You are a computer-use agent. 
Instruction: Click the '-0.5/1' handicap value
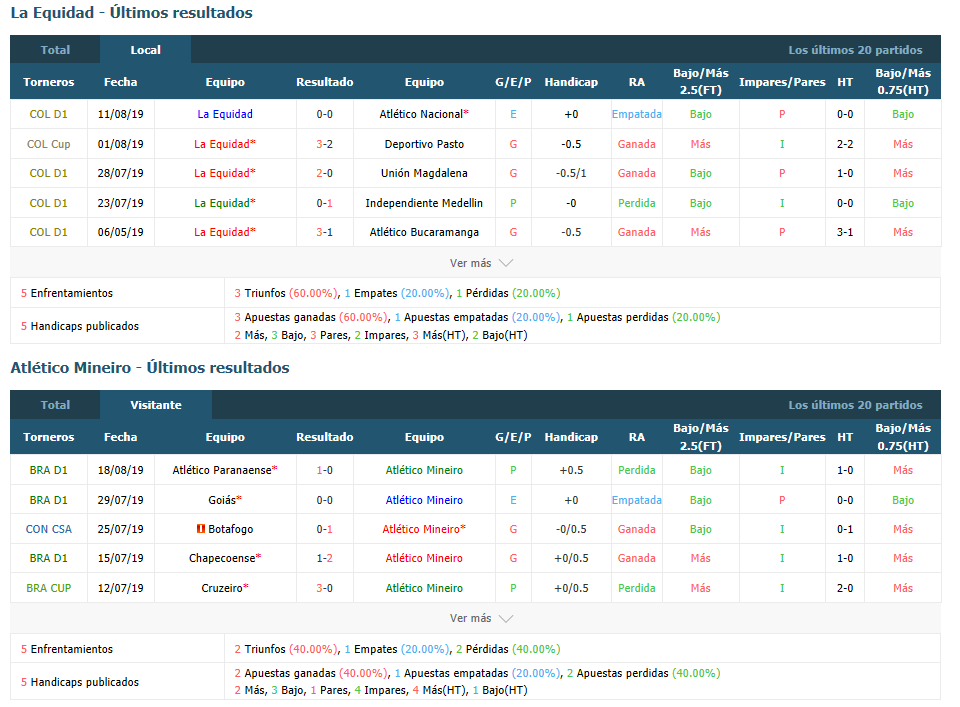[571, 173]
